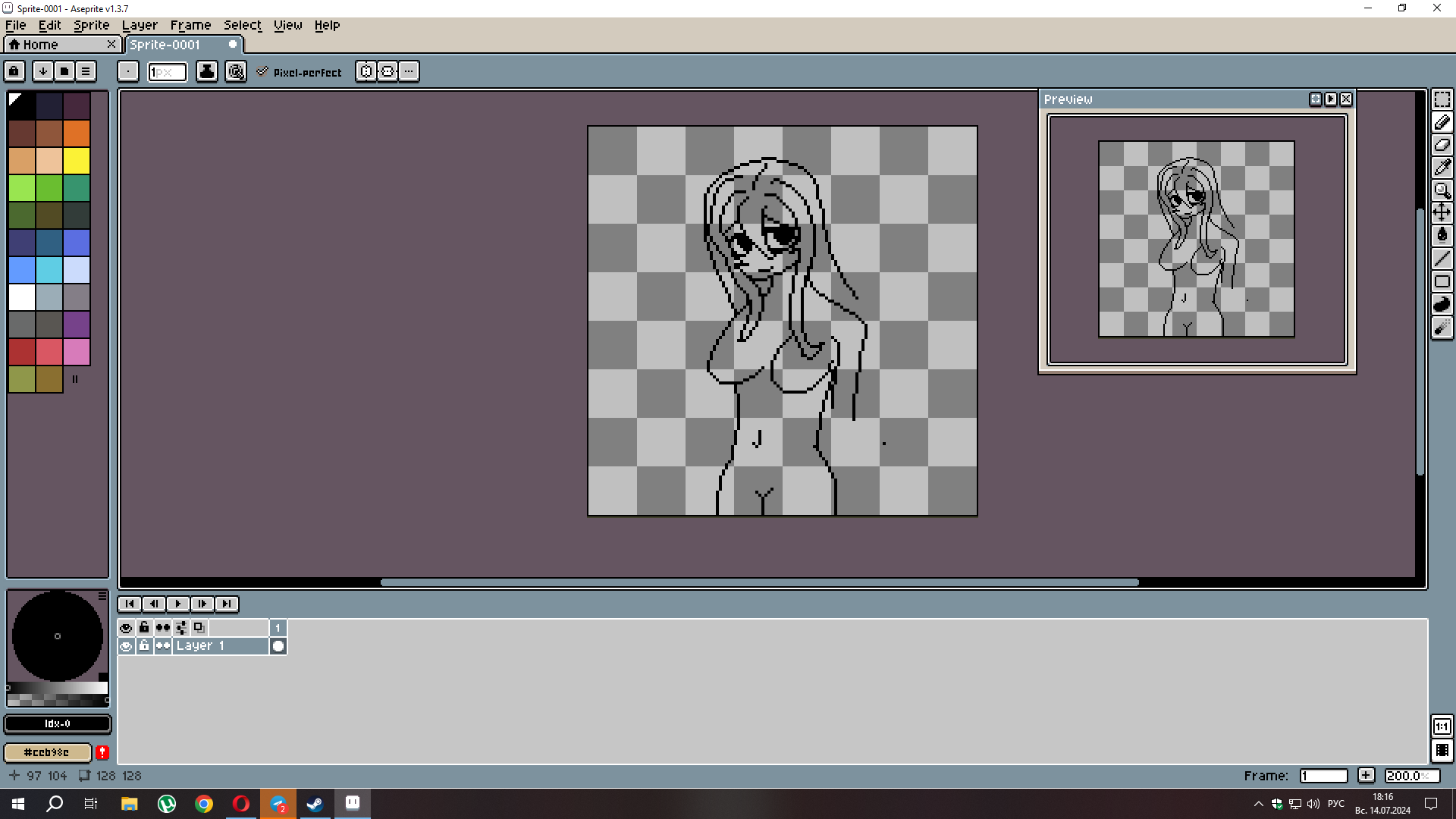Open the Sprite menu

pos(91,25)
